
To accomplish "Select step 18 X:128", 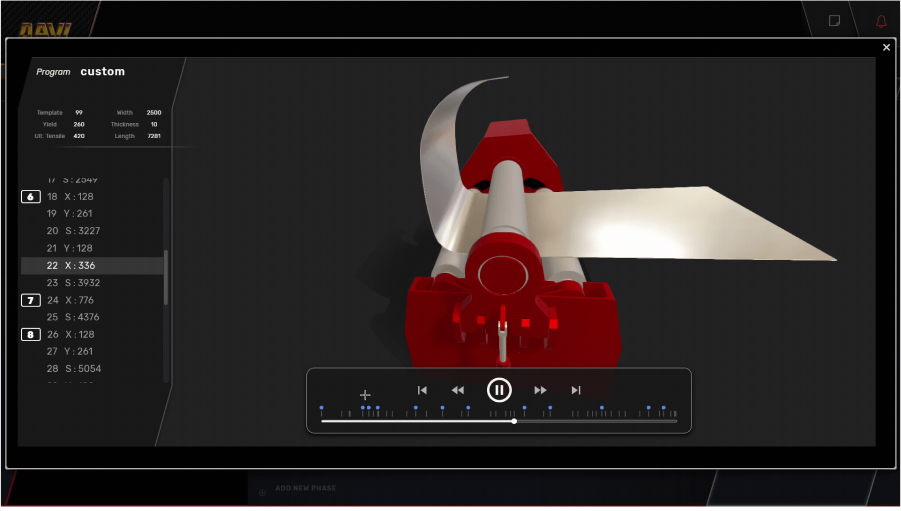I will [x=92, y=197].
